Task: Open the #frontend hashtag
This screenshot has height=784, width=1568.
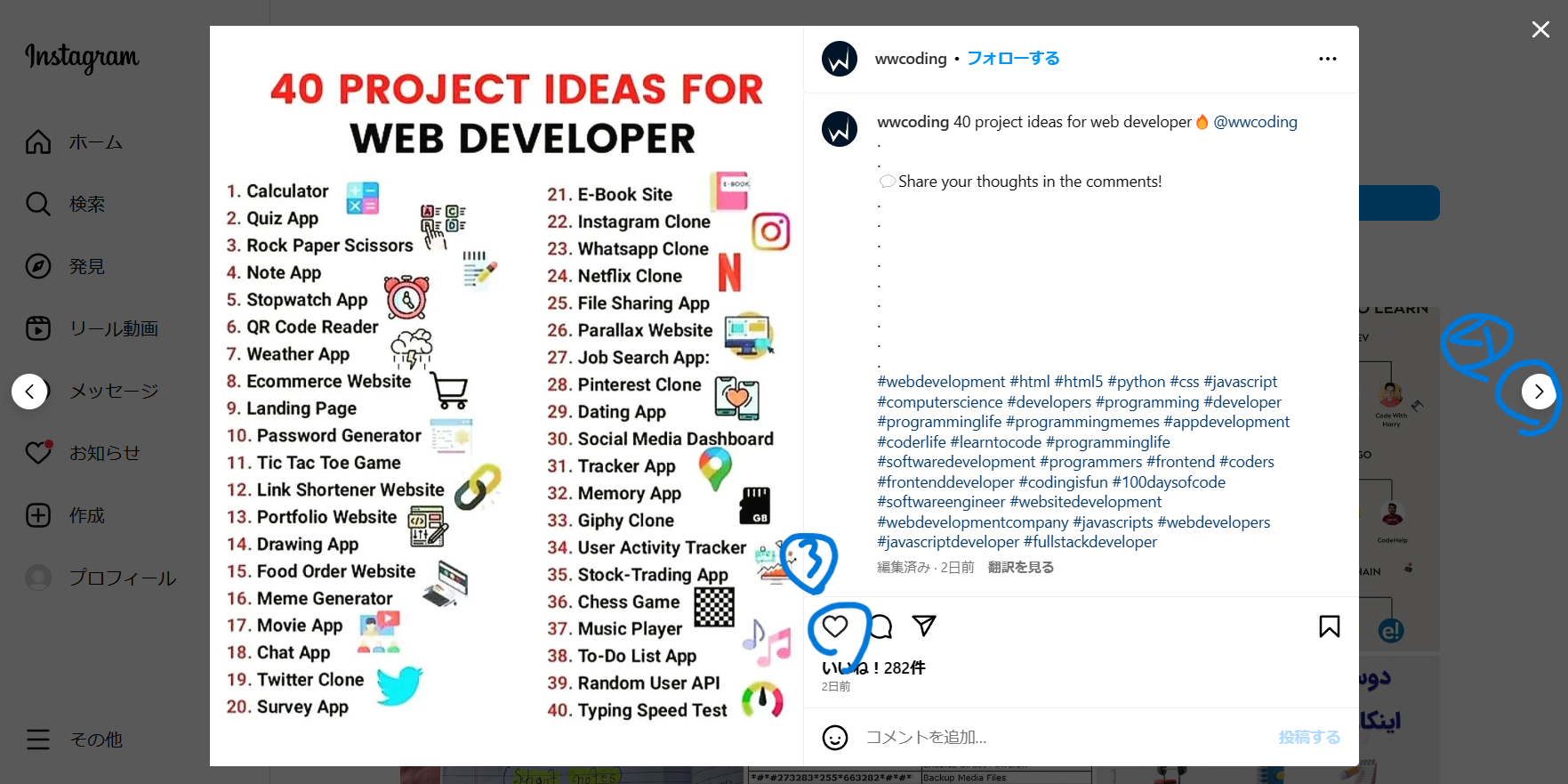Action: pos(1180,462)
